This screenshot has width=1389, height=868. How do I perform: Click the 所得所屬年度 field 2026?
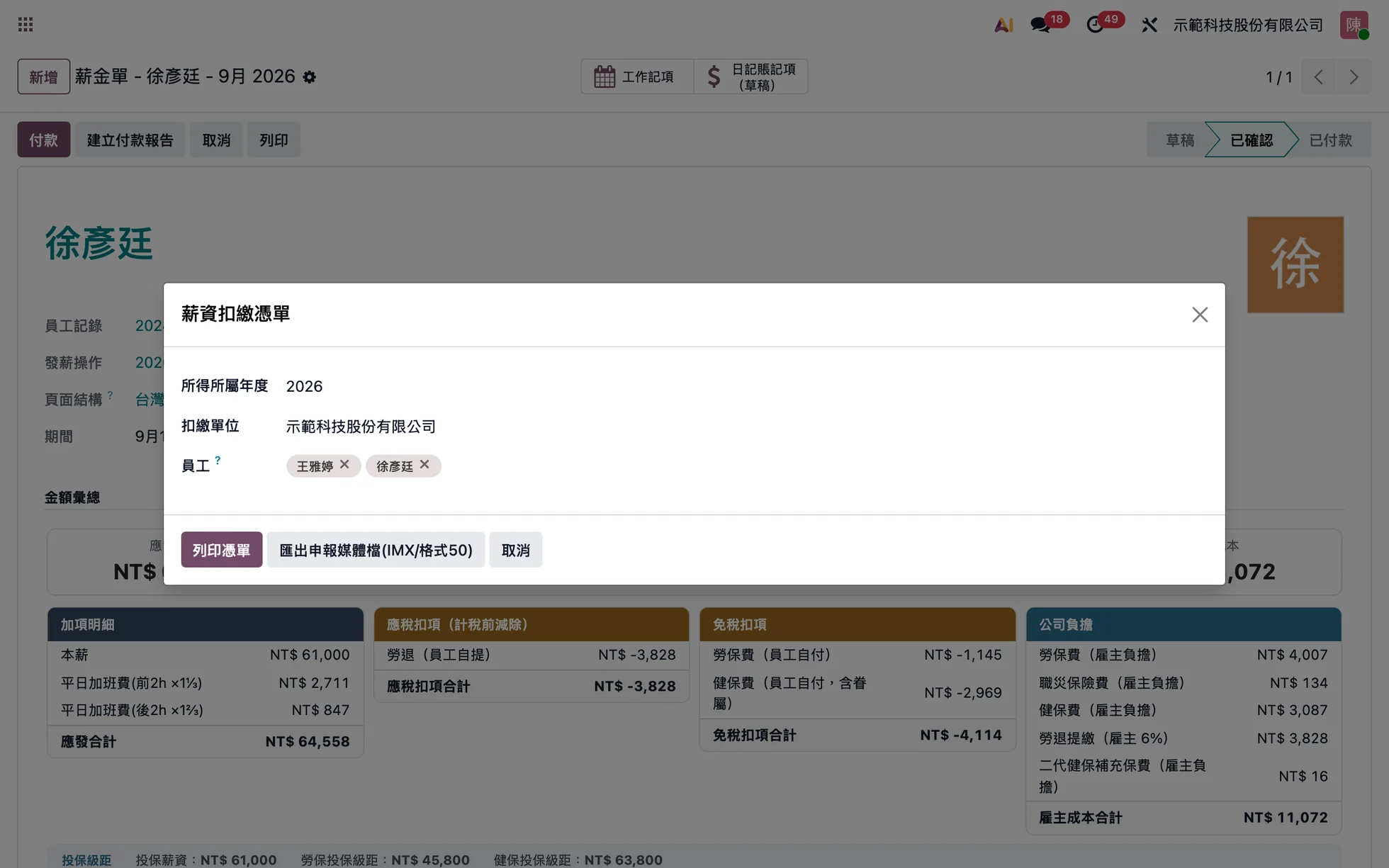point(304,386)
